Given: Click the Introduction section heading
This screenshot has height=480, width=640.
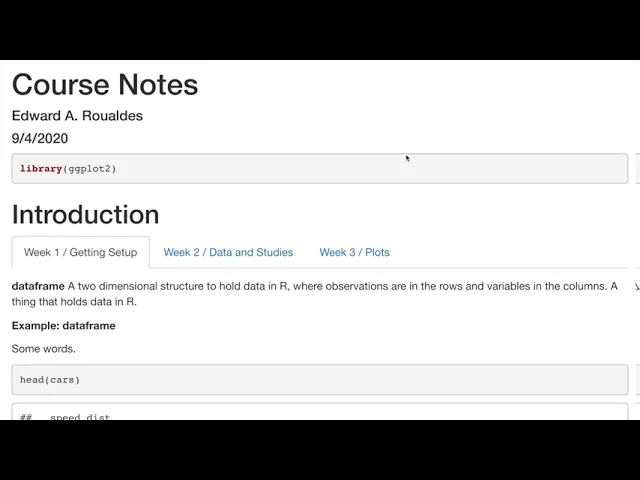Looking at the screenshot, I should click(x=85, y=214).
